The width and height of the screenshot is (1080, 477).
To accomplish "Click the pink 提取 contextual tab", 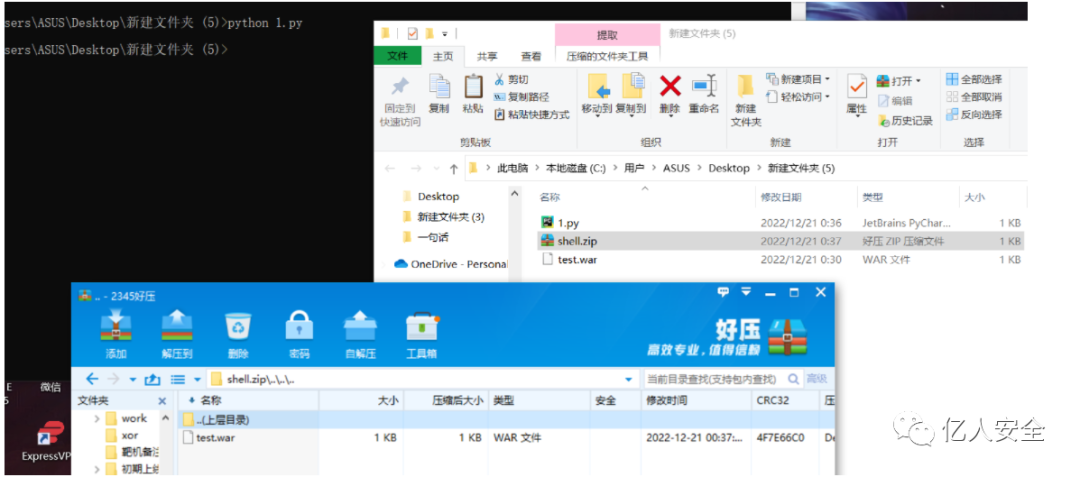I will point(607,35).
